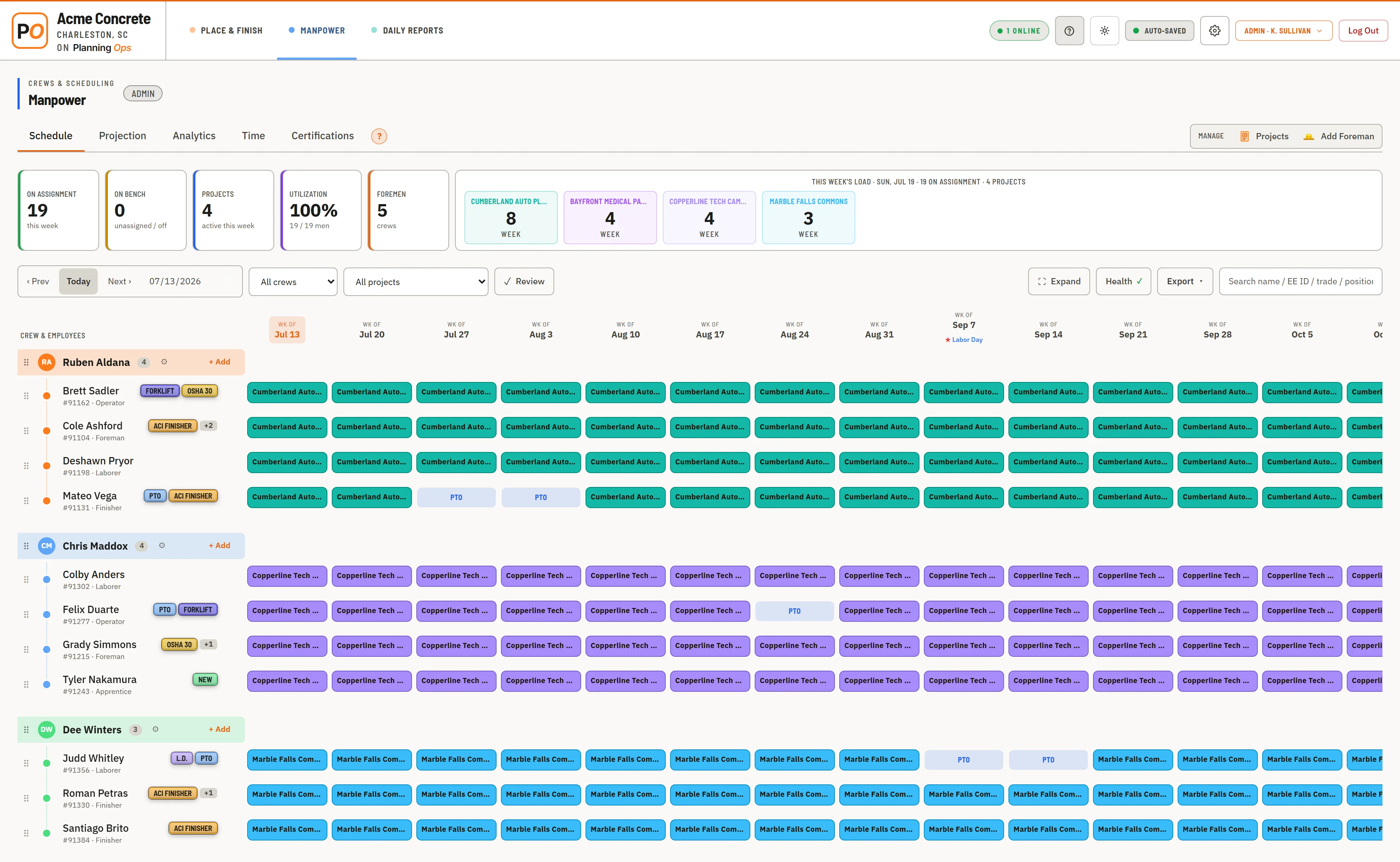Add employee to Dee Winters crew
The width and height of the screenshot is (1400, 862).
tap(219, 729)
